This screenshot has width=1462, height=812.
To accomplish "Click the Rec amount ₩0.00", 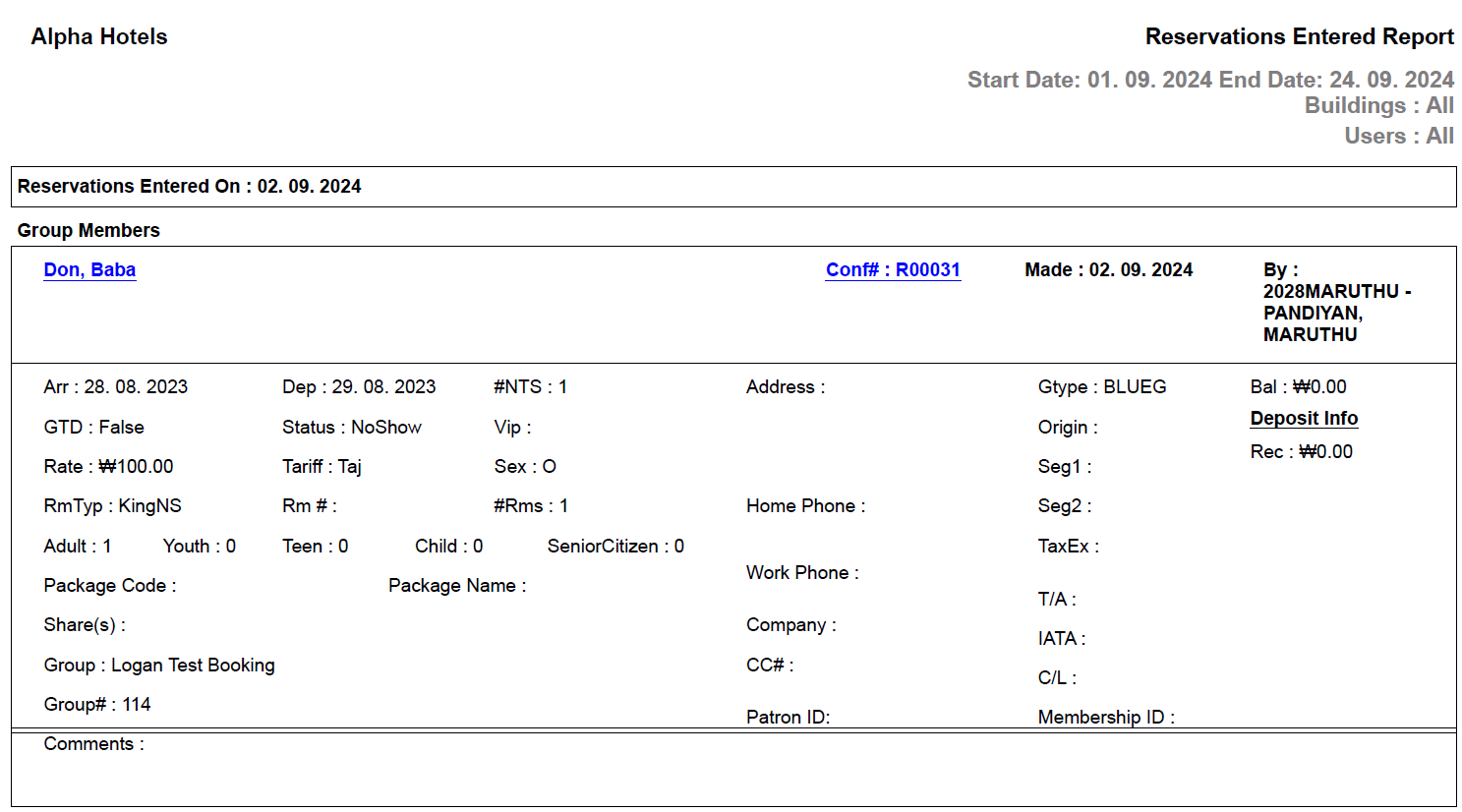I will click(1300, 451).
